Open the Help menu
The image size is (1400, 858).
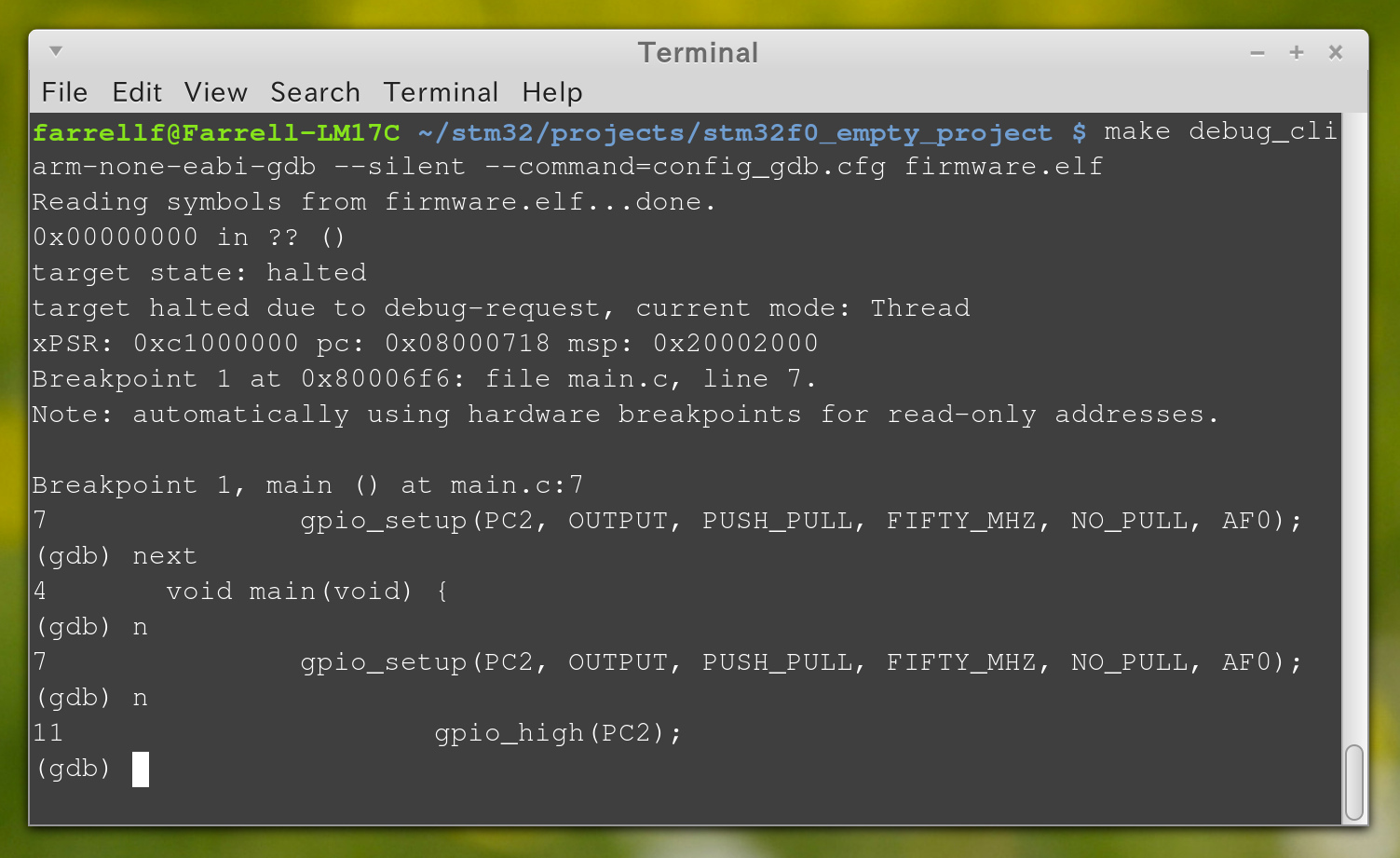click(x=552, y=92)
